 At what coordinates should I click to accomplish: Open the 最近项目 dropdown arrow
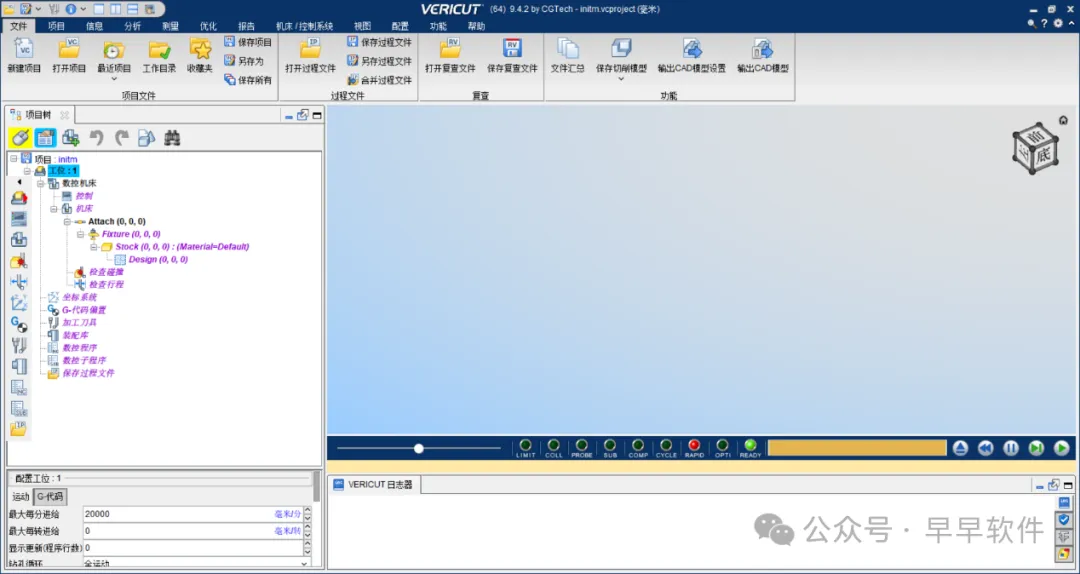click(114, 79)
